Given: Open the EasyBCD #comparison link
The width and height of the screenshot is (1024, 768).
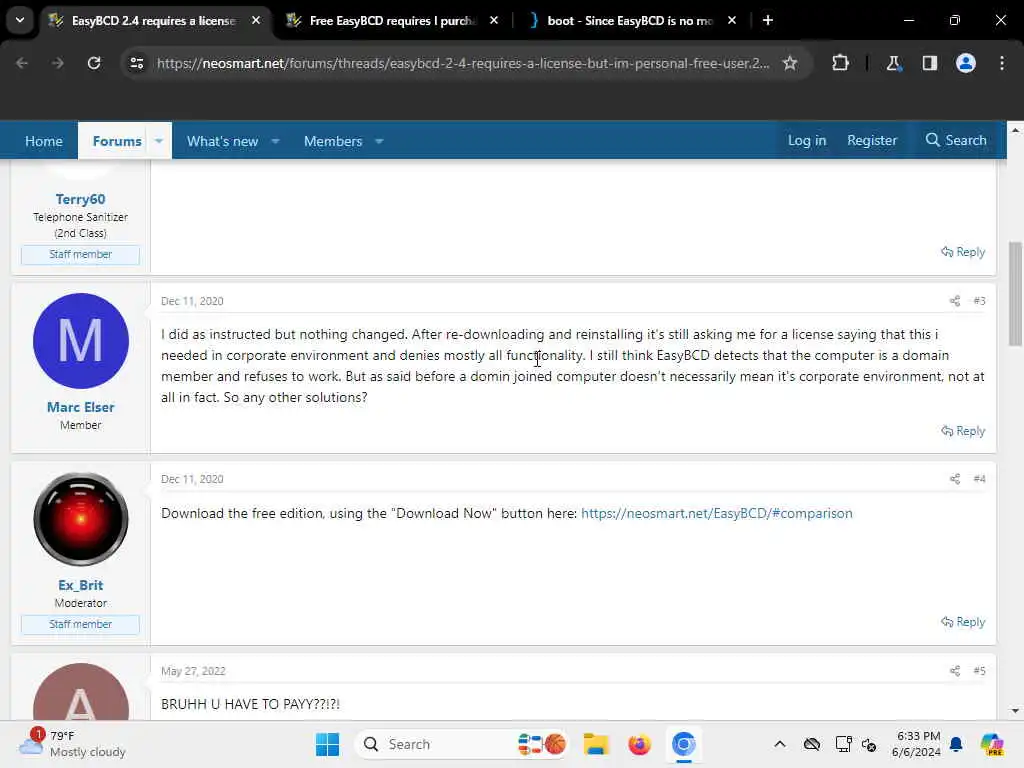Looking at the screenshot, I should click(716, 513).
